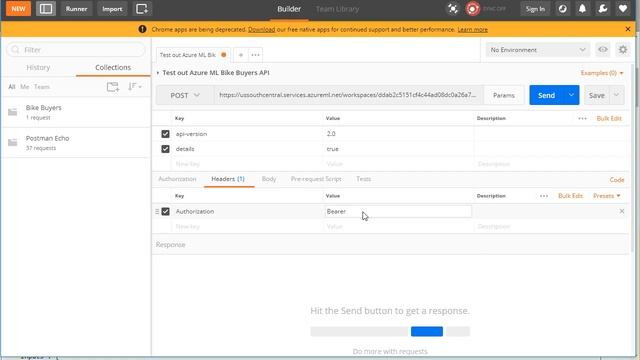Viewport: 640px width, 360px height.
Task: Select the Headers (1) tab
Action: click(228, 179)
